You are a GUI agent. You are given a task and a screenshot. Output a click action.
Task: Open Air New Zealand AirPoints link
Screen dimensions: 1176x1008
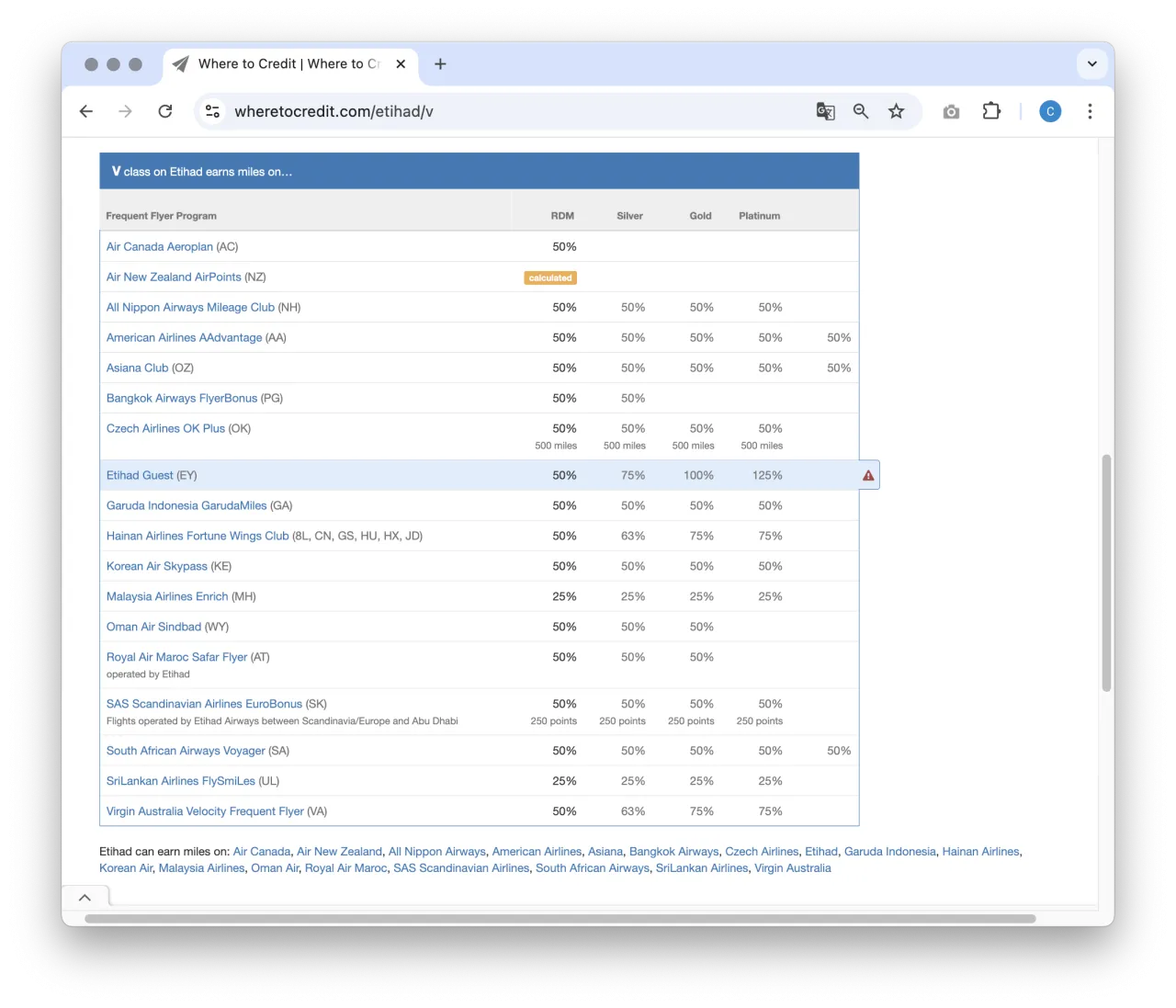click(x=174, y=277)
